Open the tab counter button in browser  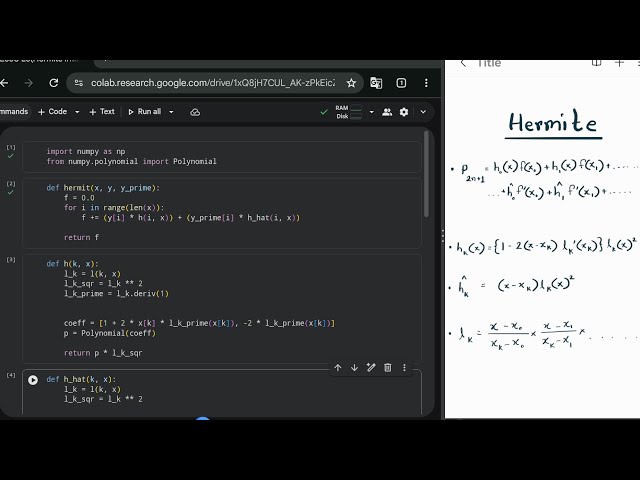pos(401,83)
